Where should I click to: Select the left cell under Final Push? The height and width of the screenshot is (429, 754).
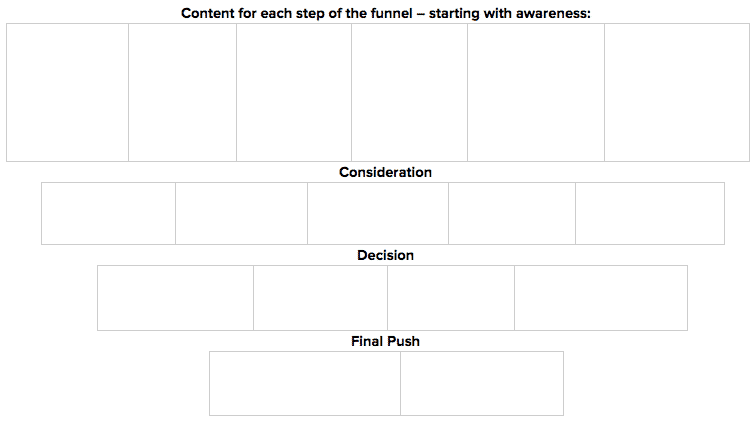pyautogui.click(x=305, y=383)
